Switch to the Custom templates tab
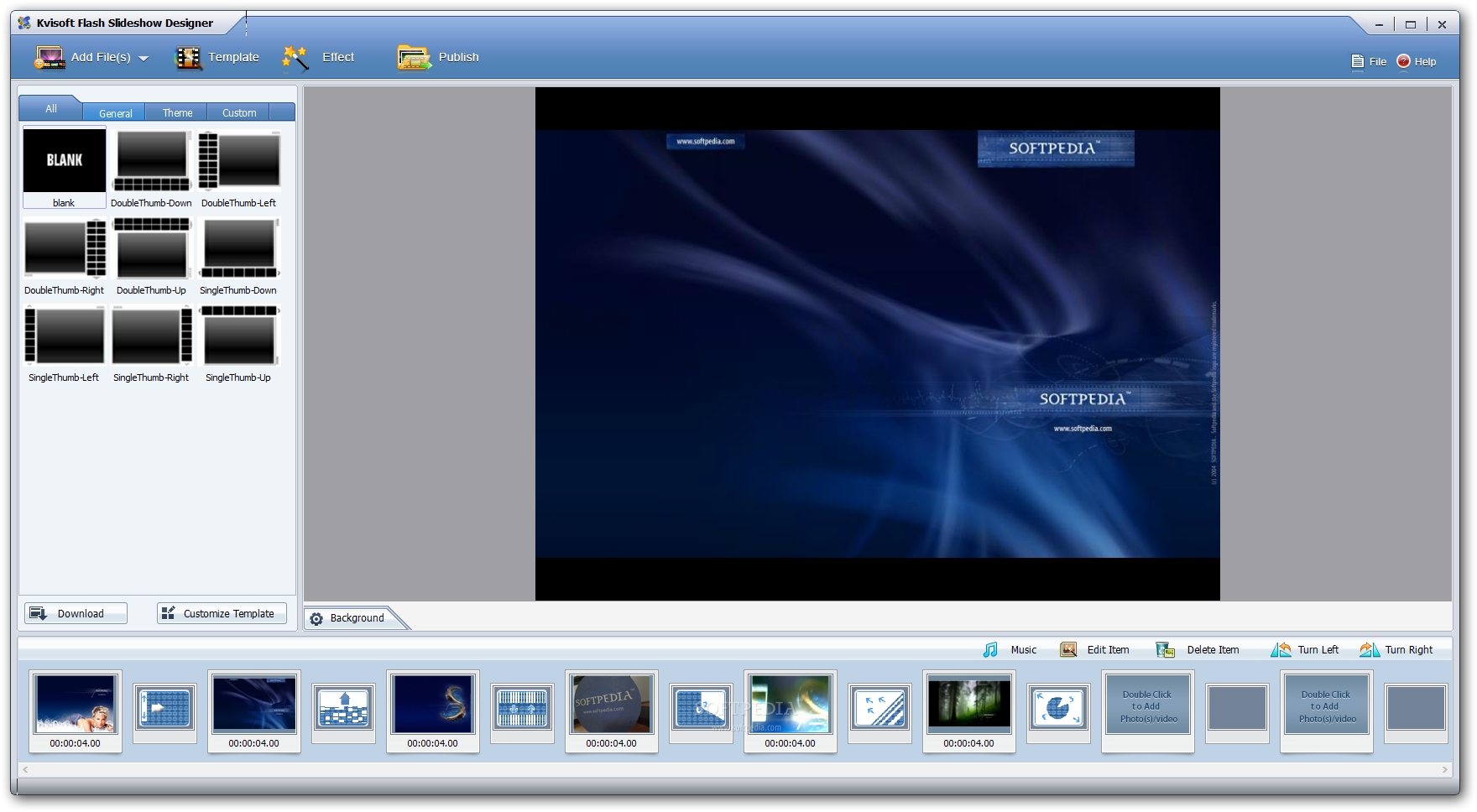1477x812 pixels. [239, 113]
